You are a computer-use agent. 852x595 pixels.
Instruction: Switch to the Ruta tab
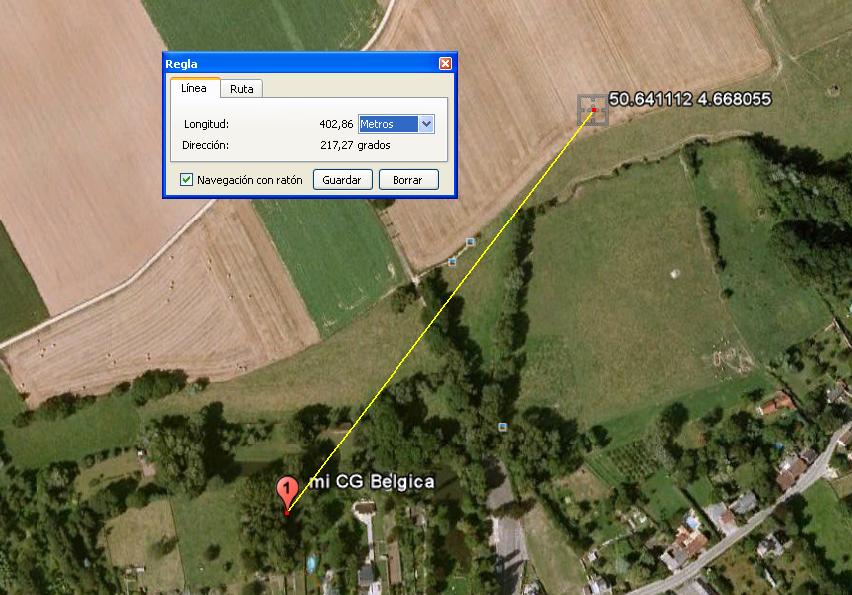click(241, 89)
